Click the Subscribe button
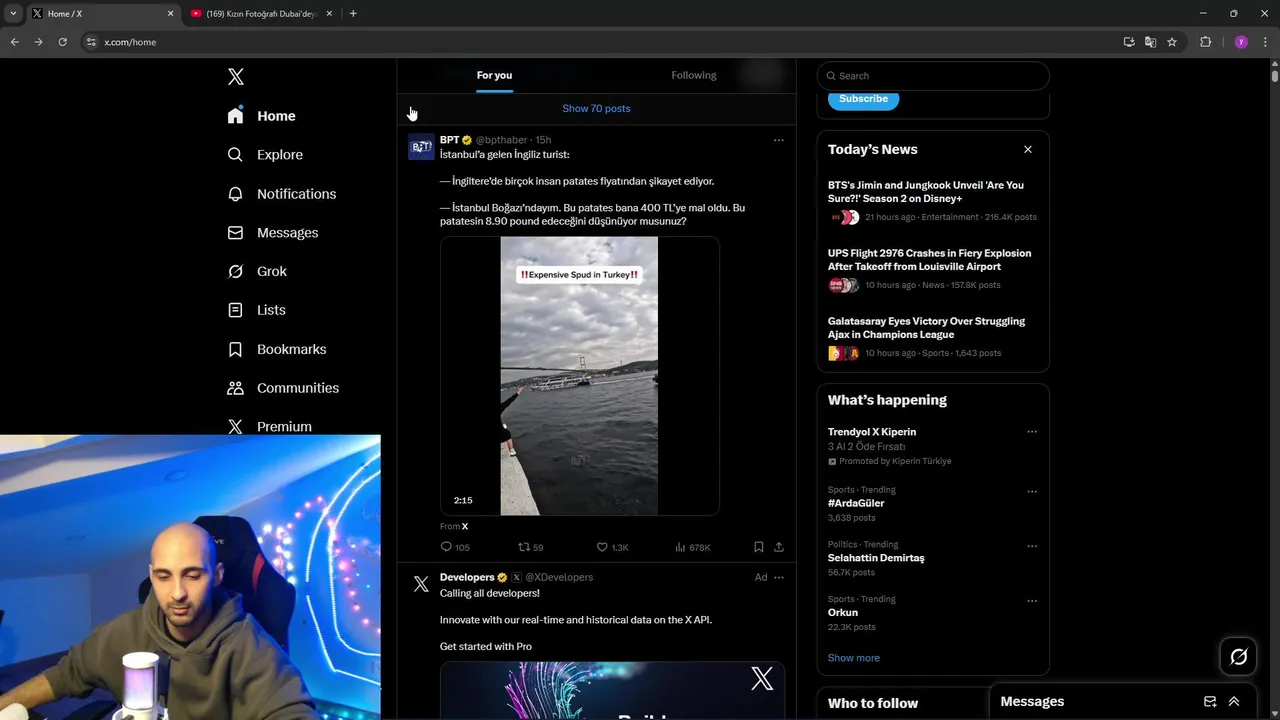1280x720 pixels. (x=863, y=99)
